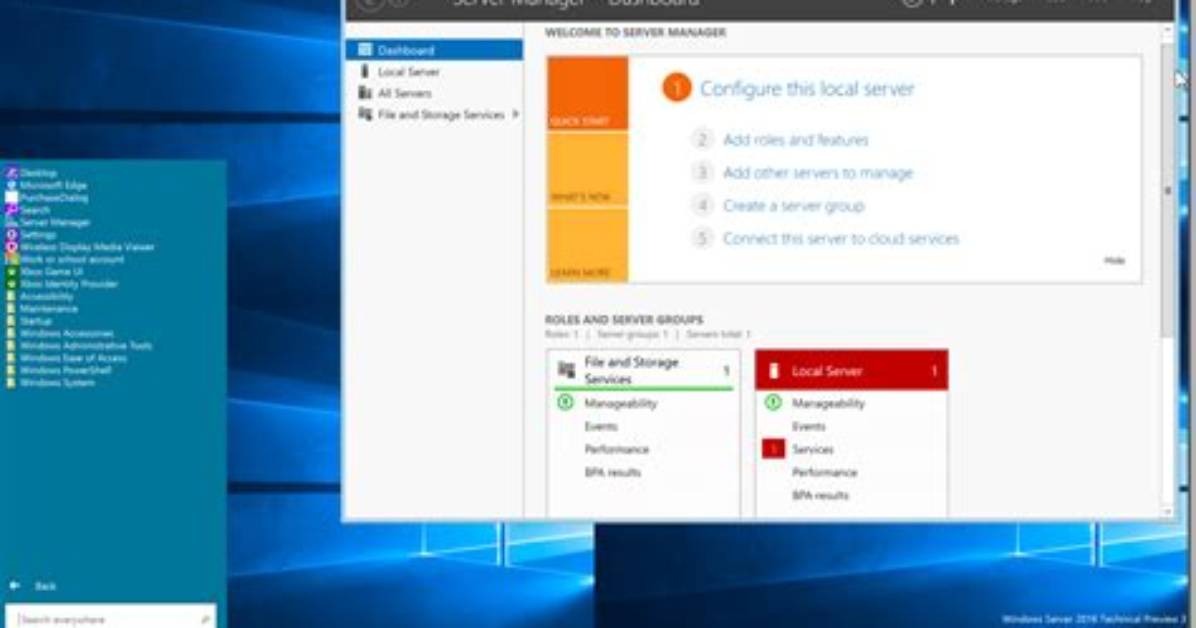Expand the Maintenance folder in the Start menu
Viewport: 1196px width, 628px height.
(x=43, y=308)
